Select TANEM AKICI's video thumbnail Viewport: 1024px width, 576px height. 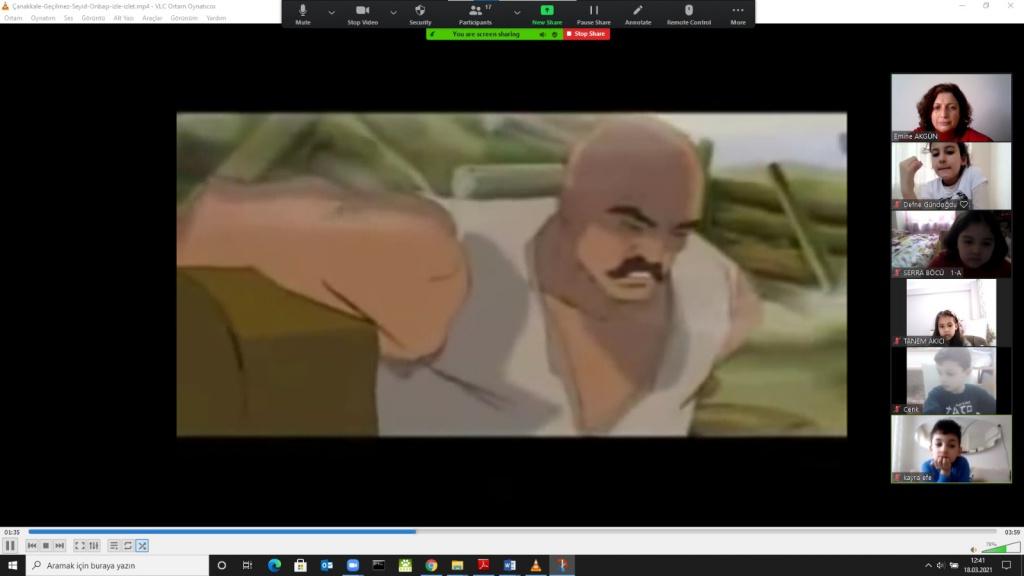(951, 312)
